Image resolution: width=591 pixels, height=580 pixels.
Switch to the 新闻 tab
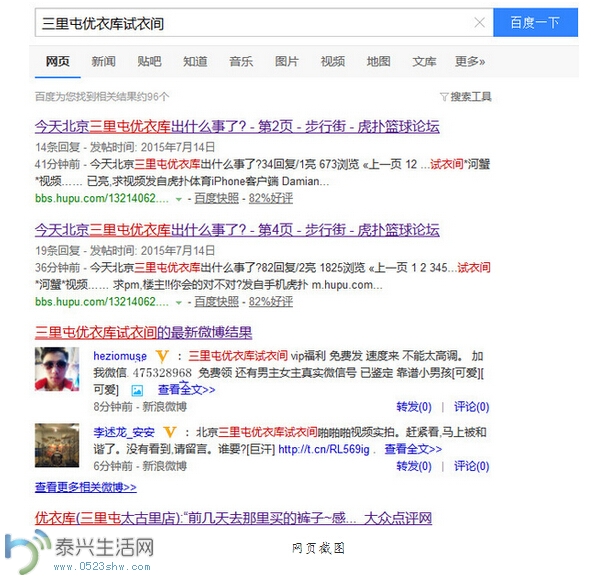tap(103, 61)
